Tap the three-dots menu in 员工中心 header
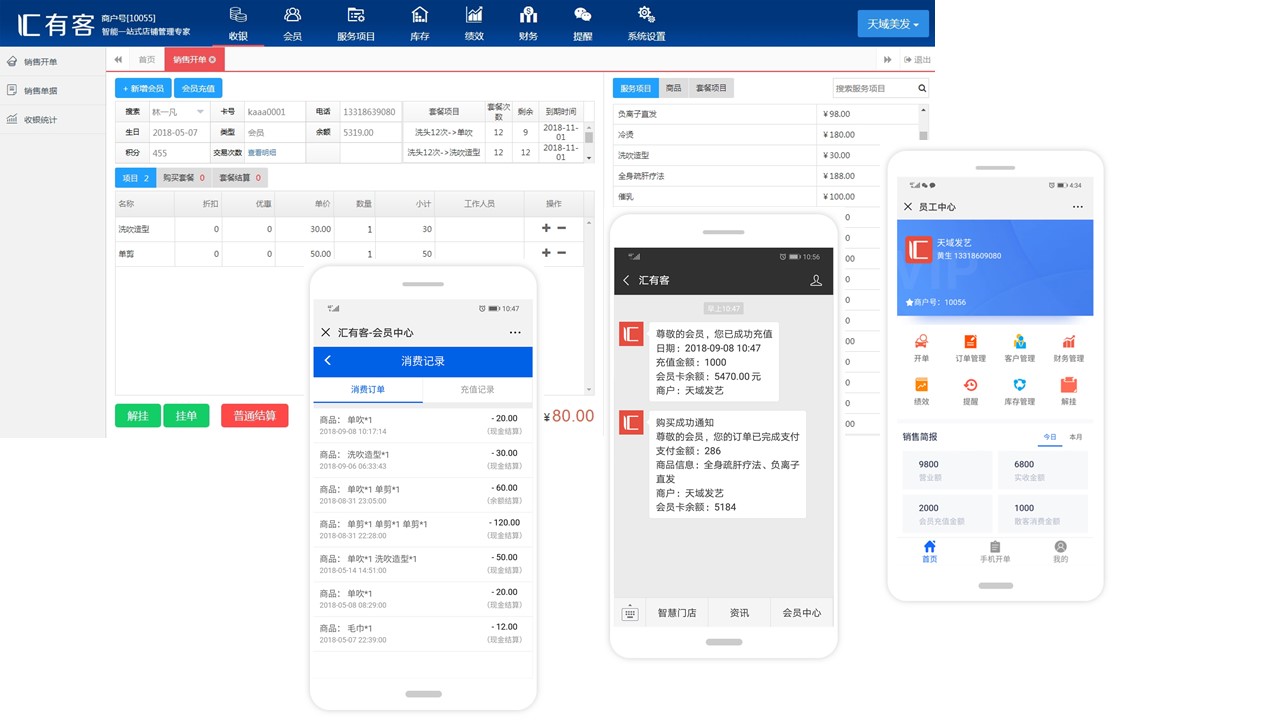Screen dimensions: 1280x720 1078,207
